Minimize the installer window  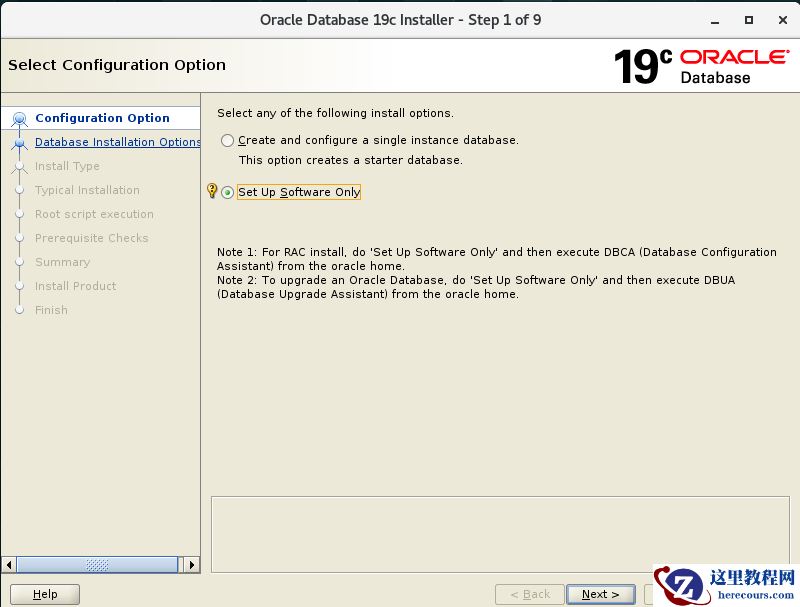pos(715,20)
